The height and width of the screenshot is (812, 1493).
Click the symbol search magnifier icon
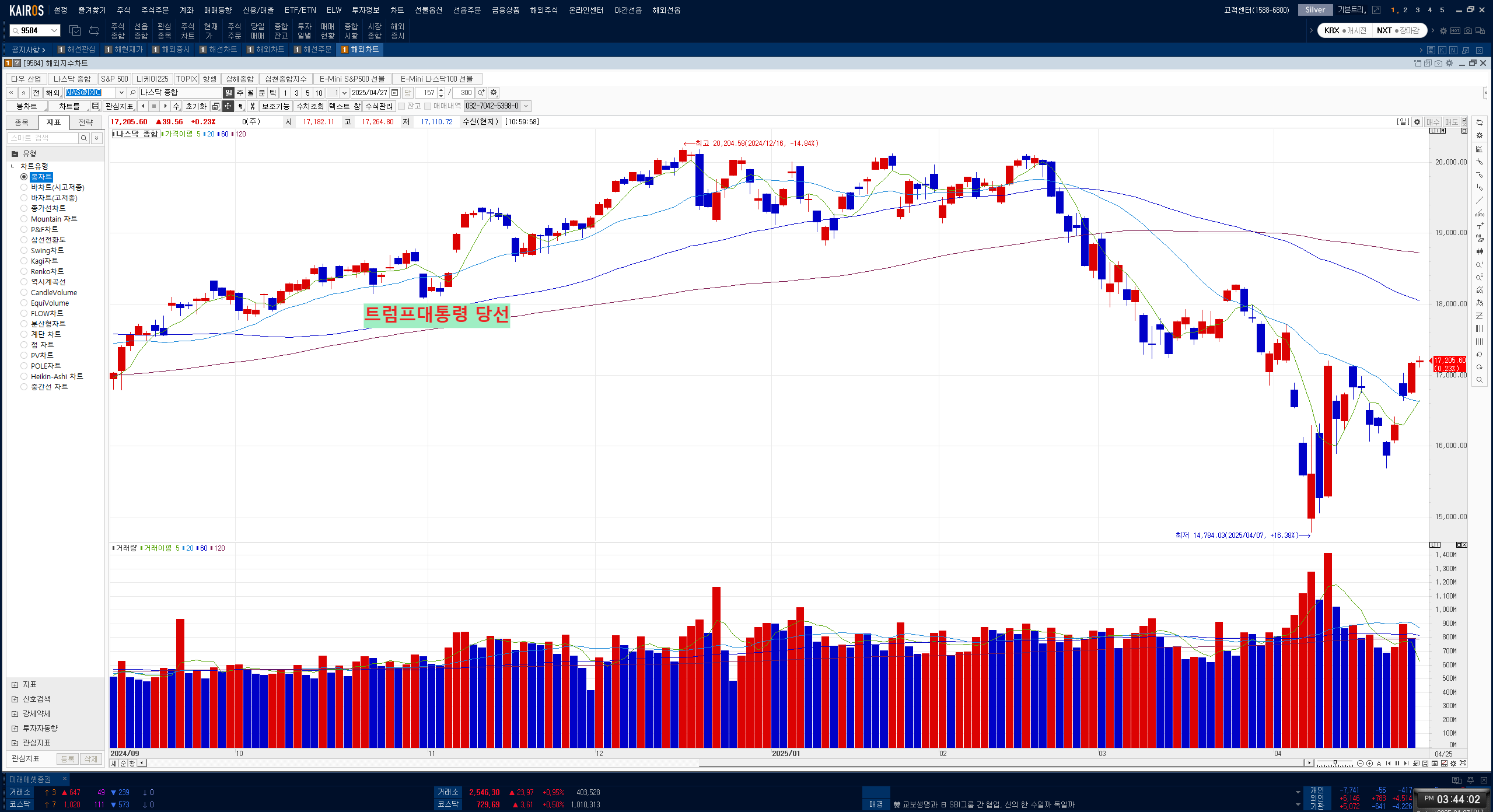132,93
